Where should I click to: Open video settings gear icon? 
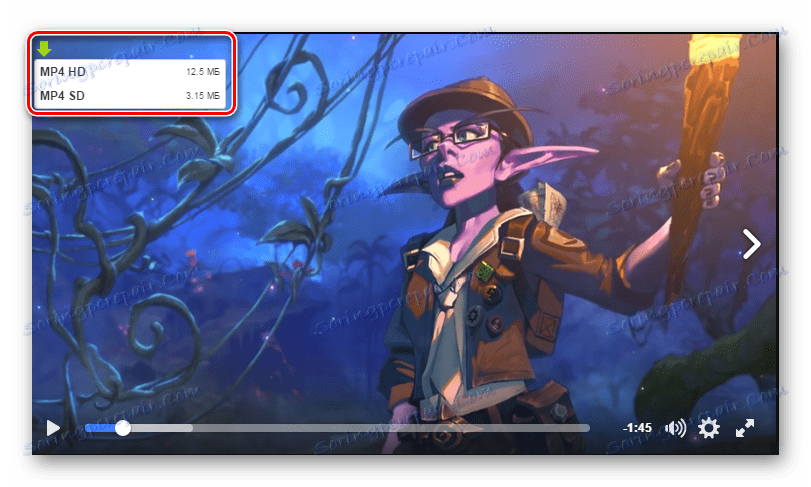click(709, 428)
